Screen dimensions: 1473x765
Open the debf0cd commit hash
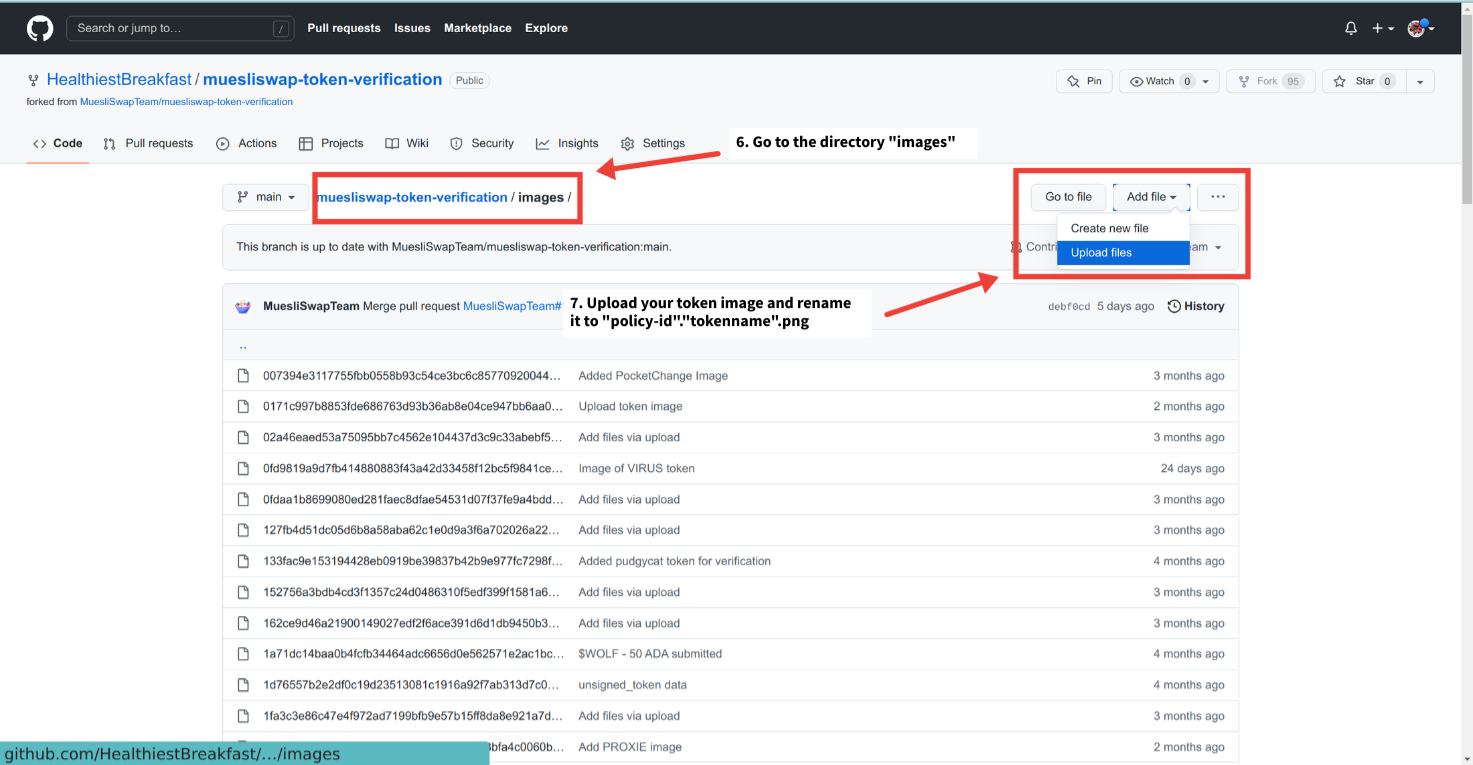[x=1069, y=306]
